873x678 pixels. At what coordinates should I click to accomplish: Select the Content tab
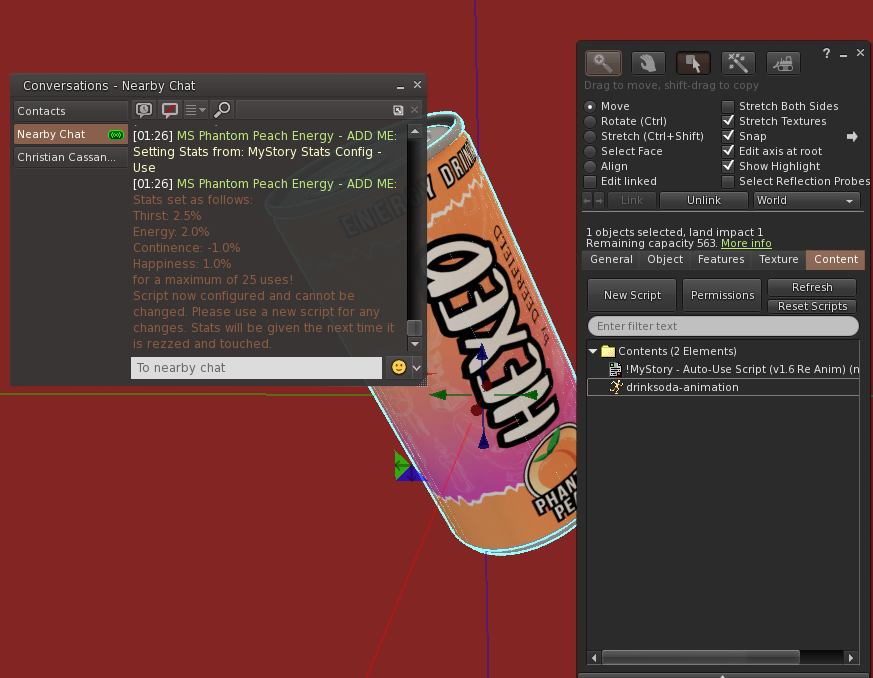coord(836,259)
